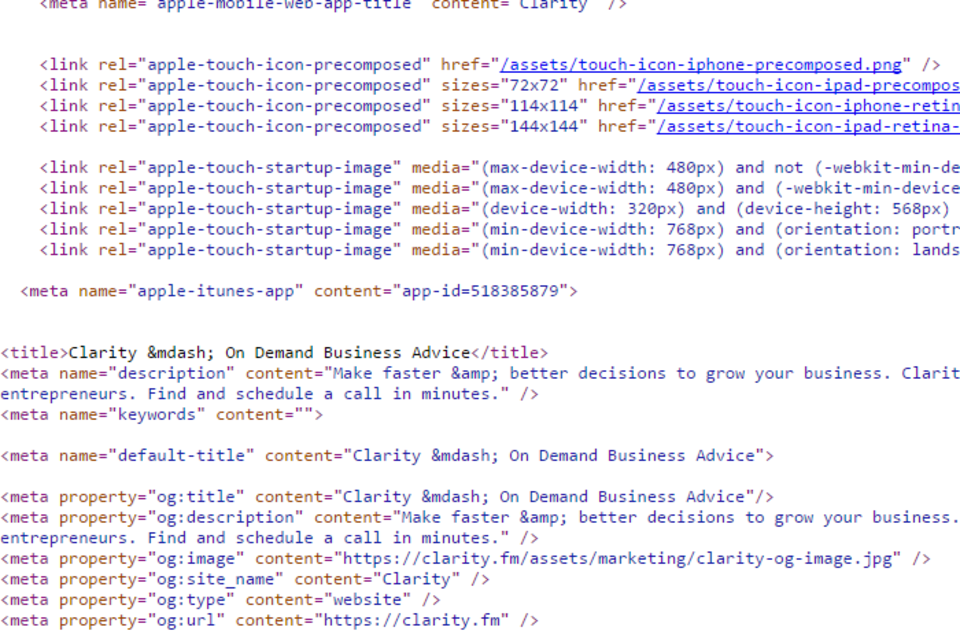Click the sizes="144x144" attribute text
The image size is (960, 642).
click(x=514, y=127)
